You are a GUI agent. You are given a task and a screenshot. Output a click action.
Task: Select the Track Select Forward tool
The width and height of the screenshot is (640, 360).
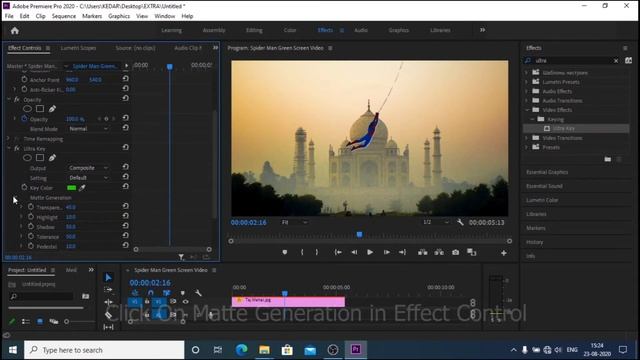coord(108,289)
